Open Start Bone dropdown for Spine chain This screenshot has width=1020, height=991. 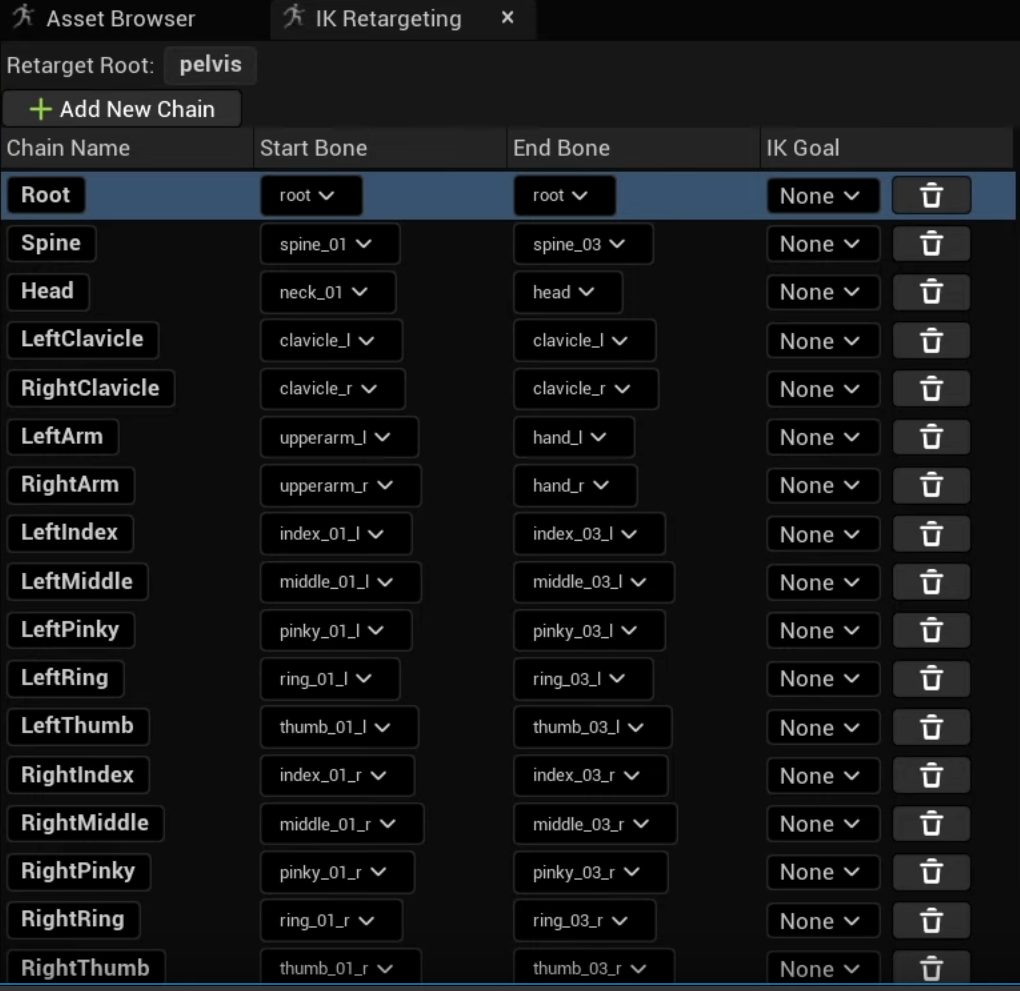click(x=329, y=244)
